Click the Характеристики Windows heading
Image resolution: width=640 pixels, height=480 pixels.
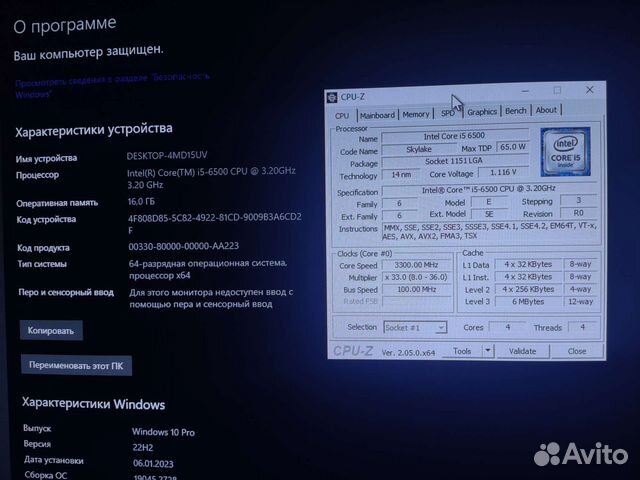pyautogui.click(x=93, y=404)
